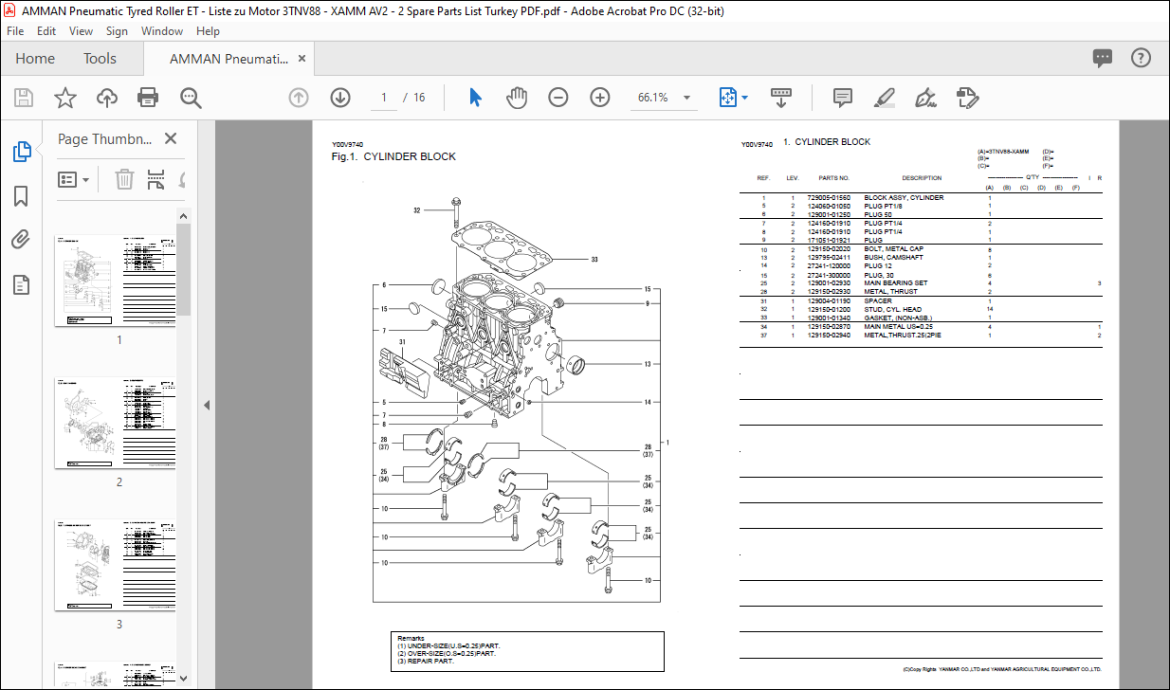This screenshot has height=690, width=1170.
Task: Add a sticky note comment
Action: pyautogui.click(x=842, y=98)
